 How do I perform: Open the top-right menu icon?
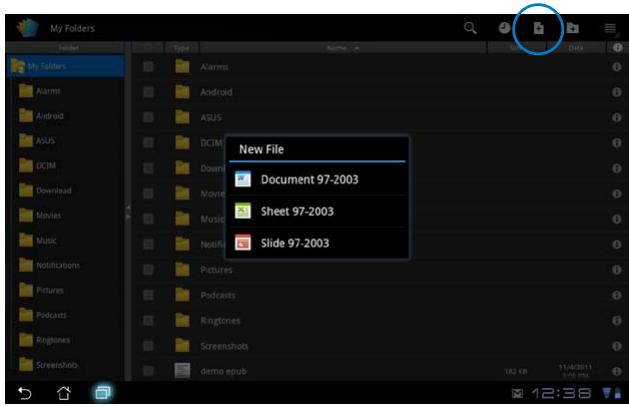610,28
